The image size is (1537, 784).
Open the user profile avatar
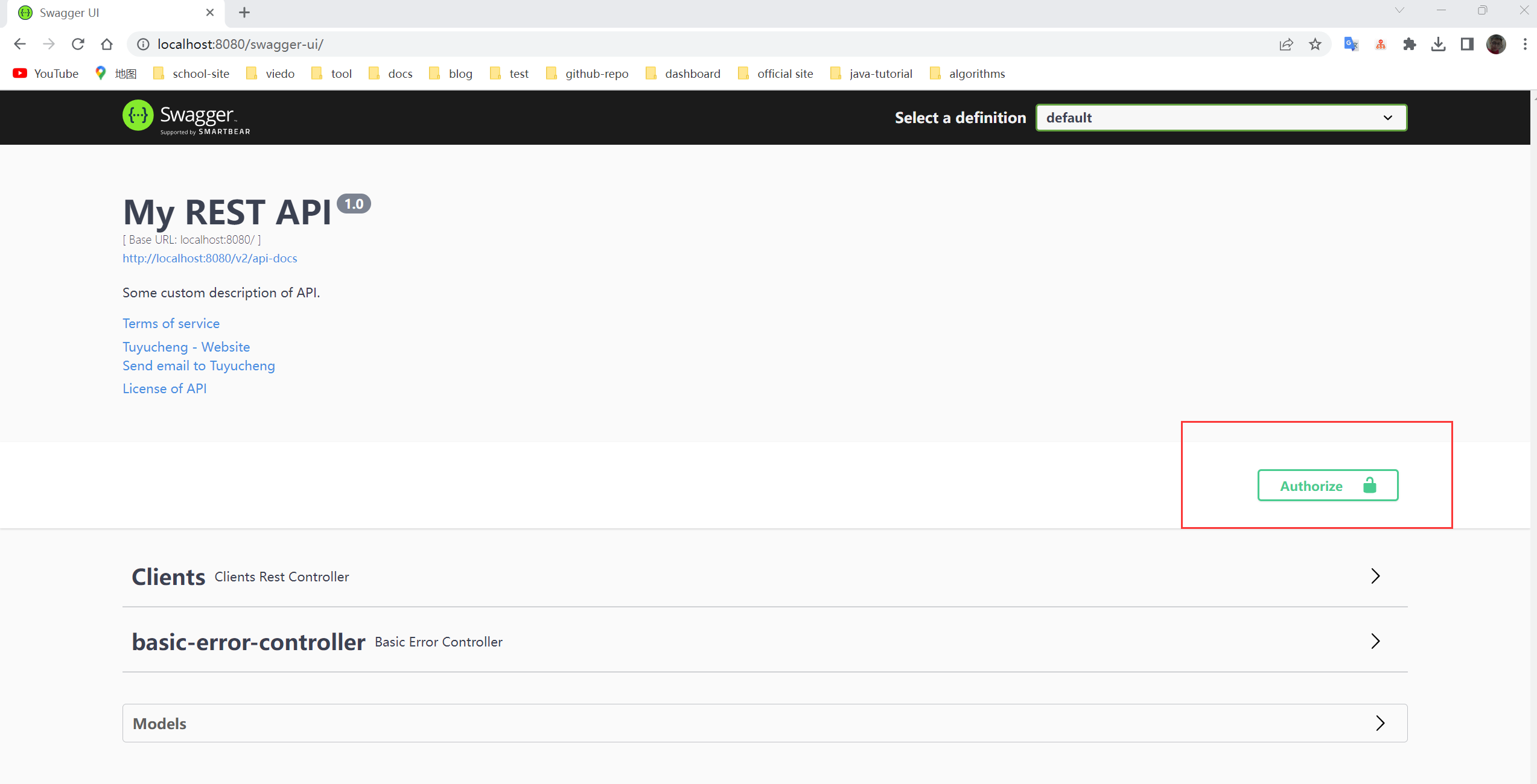(1496, 44)
